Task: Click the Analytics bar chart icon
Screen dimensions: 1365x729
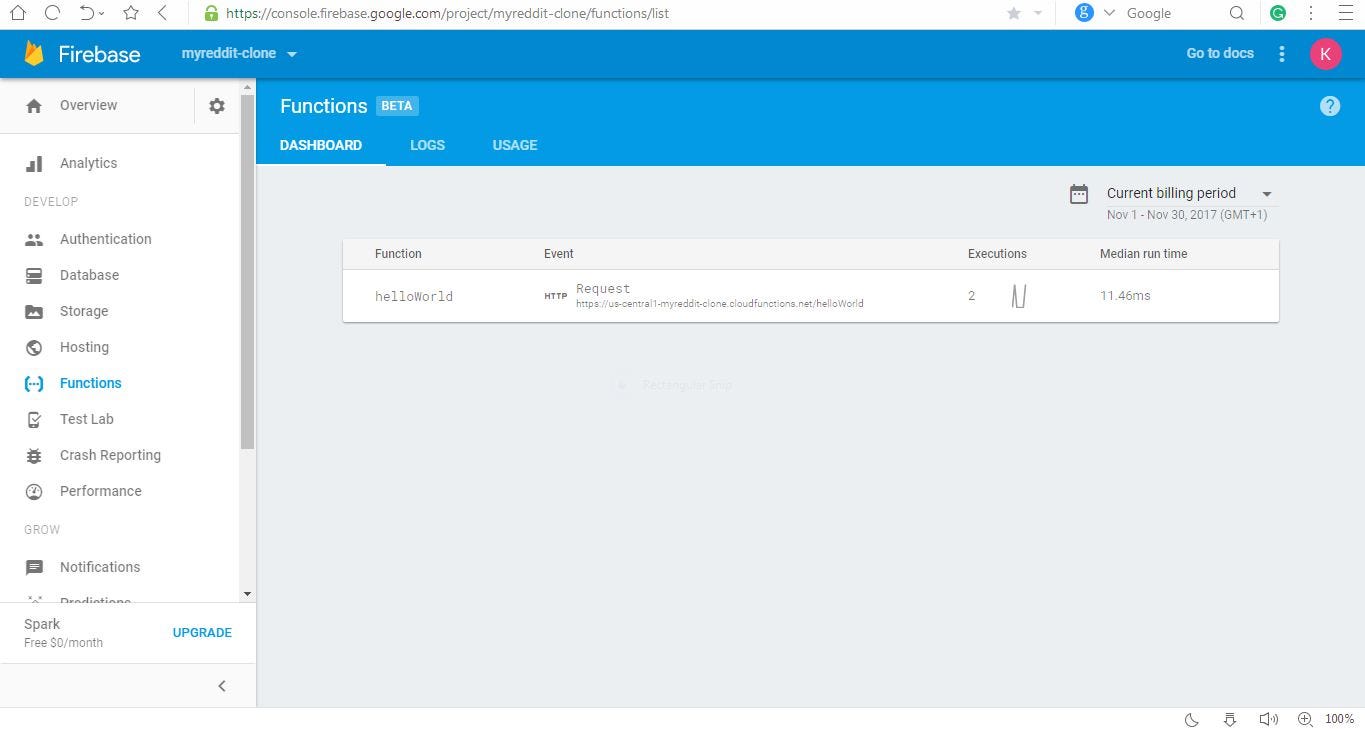Action: 34,163
